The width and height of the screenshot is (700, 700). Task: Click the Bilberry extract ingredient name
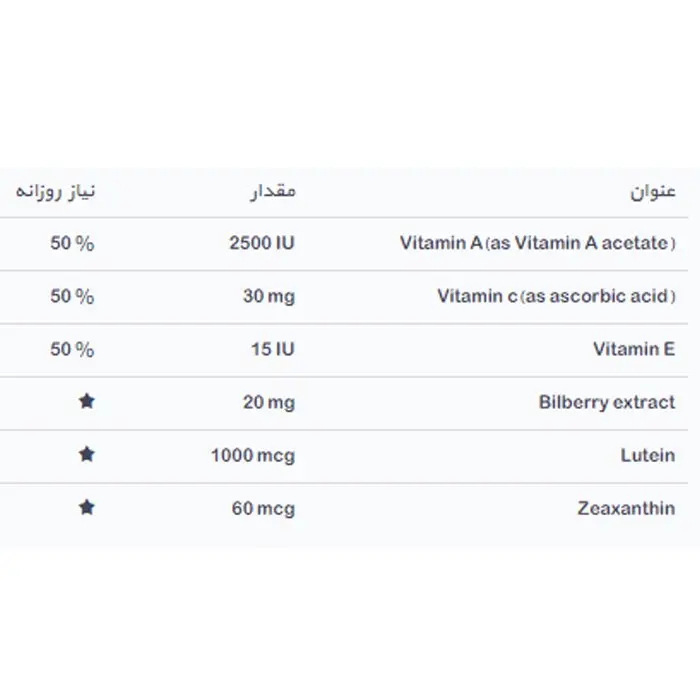point(607,402)
